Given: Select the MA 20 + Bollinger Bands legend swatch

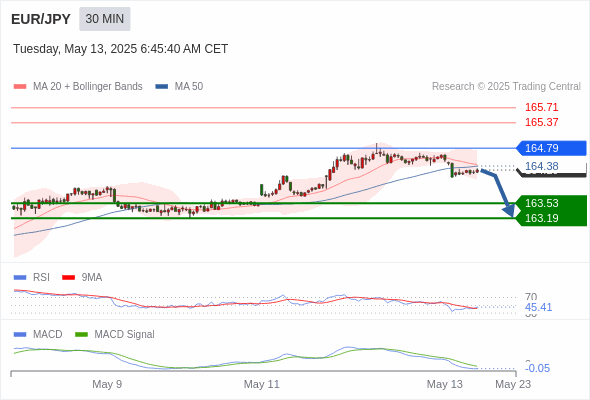Looking at the screenshot, I should (20, 87).
